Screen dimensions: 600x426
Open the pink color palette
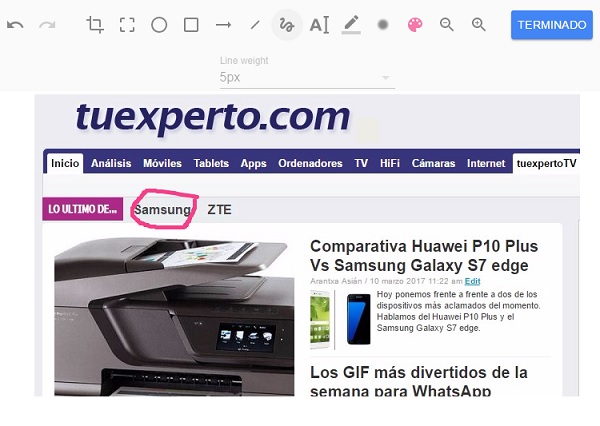(415, 25)
